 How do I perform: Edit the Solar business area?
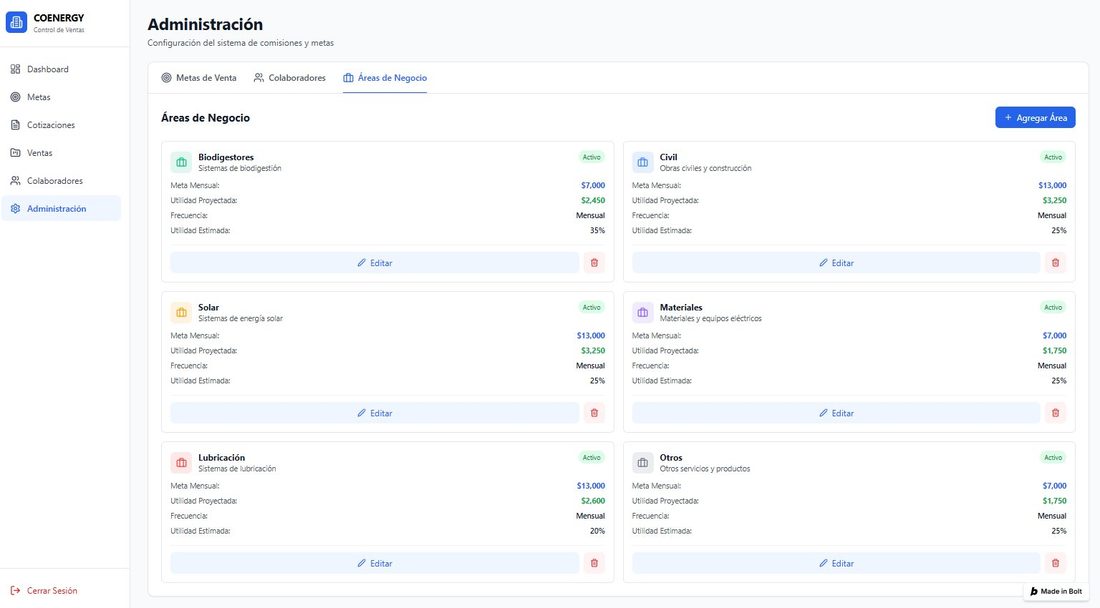pyautogui.click(x=375, y=413)
